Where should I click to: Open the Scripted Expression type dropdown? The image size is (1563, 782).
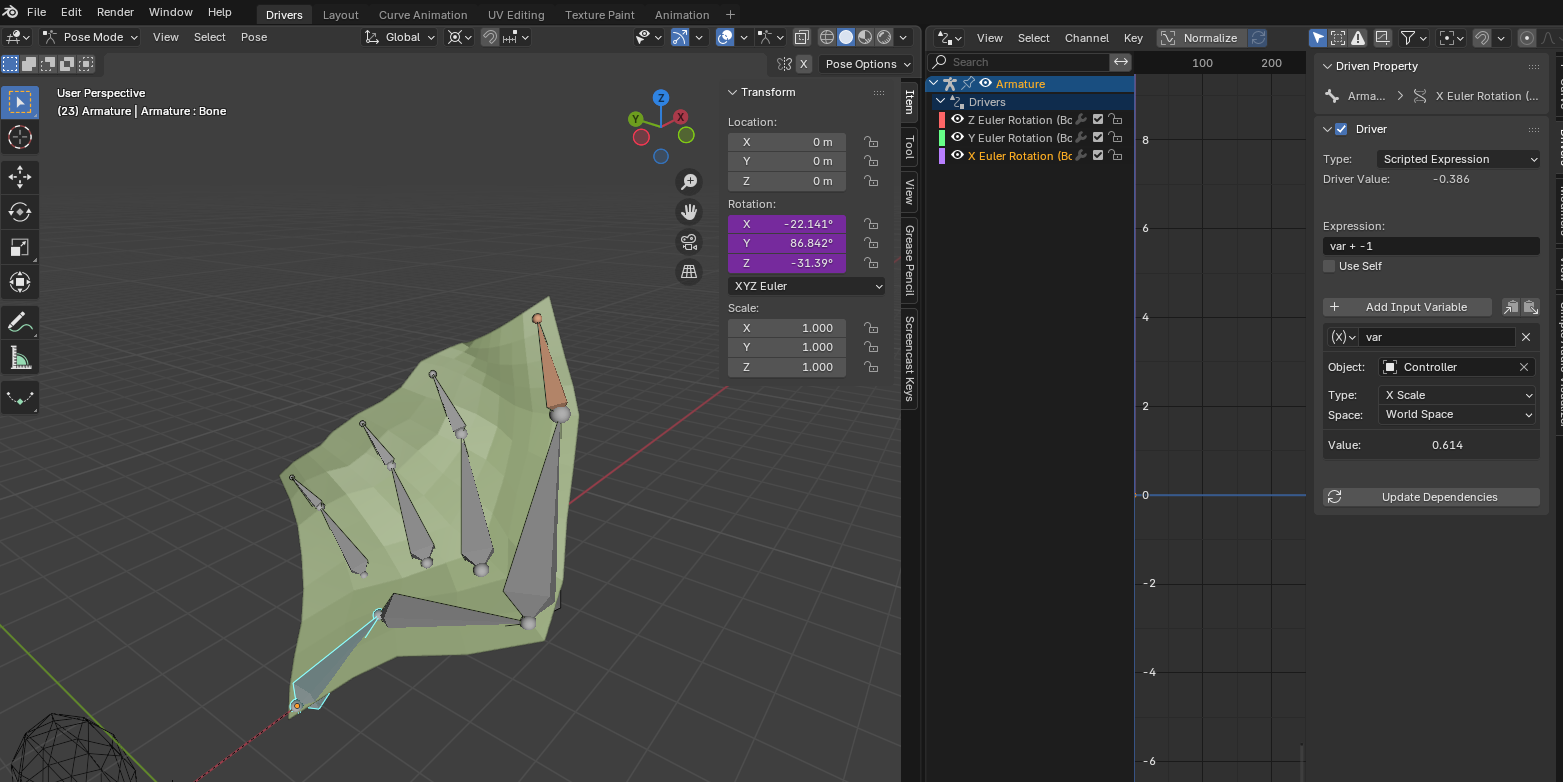[1458, 159]
